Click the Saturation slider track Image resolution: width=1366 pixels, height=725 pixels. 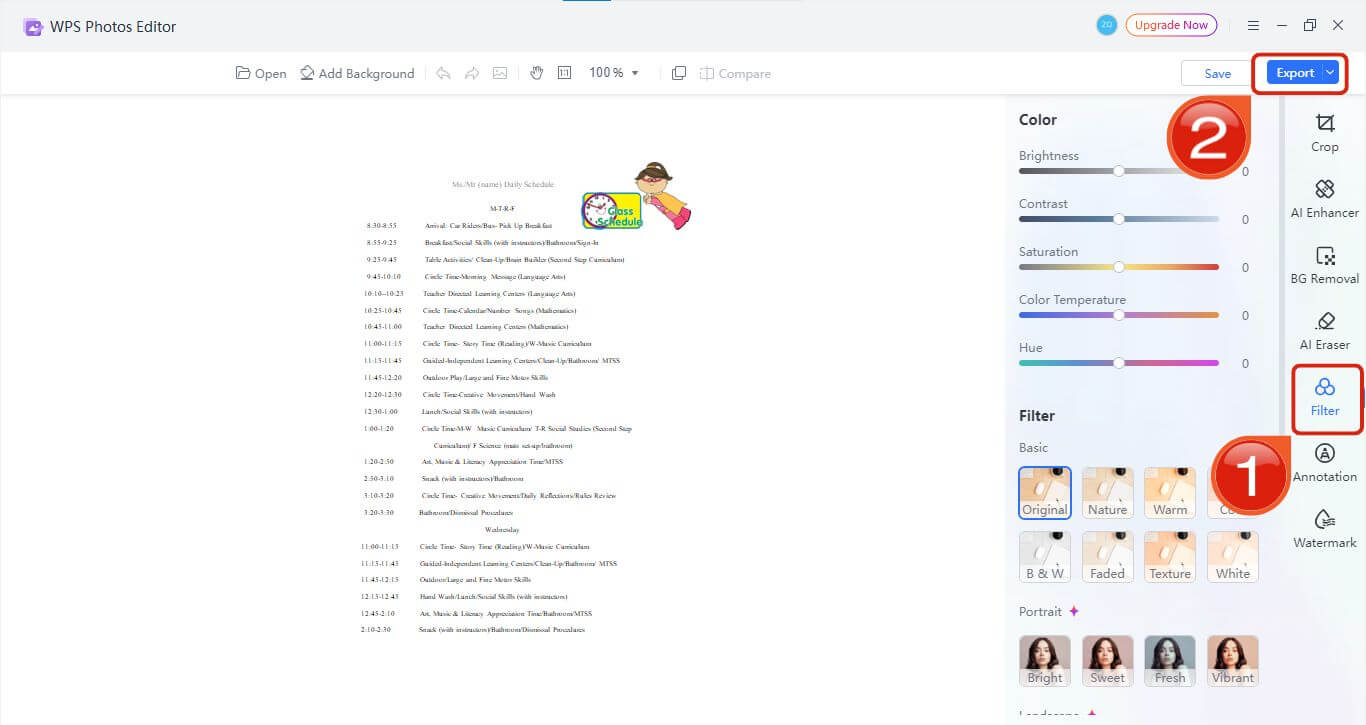point(1118,267)
